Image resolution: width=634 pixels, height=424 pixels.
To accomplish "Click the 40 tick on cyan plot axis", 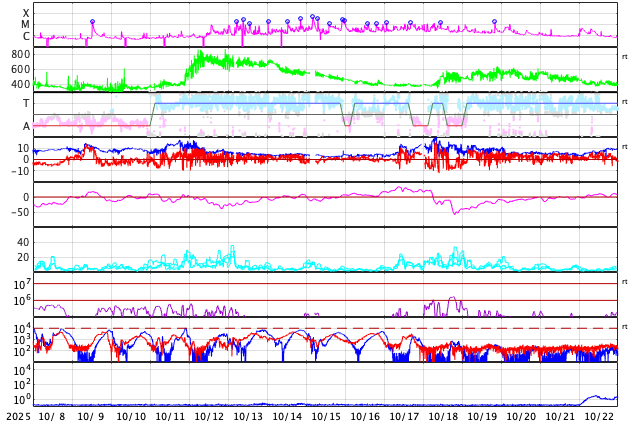I will 22,242.
